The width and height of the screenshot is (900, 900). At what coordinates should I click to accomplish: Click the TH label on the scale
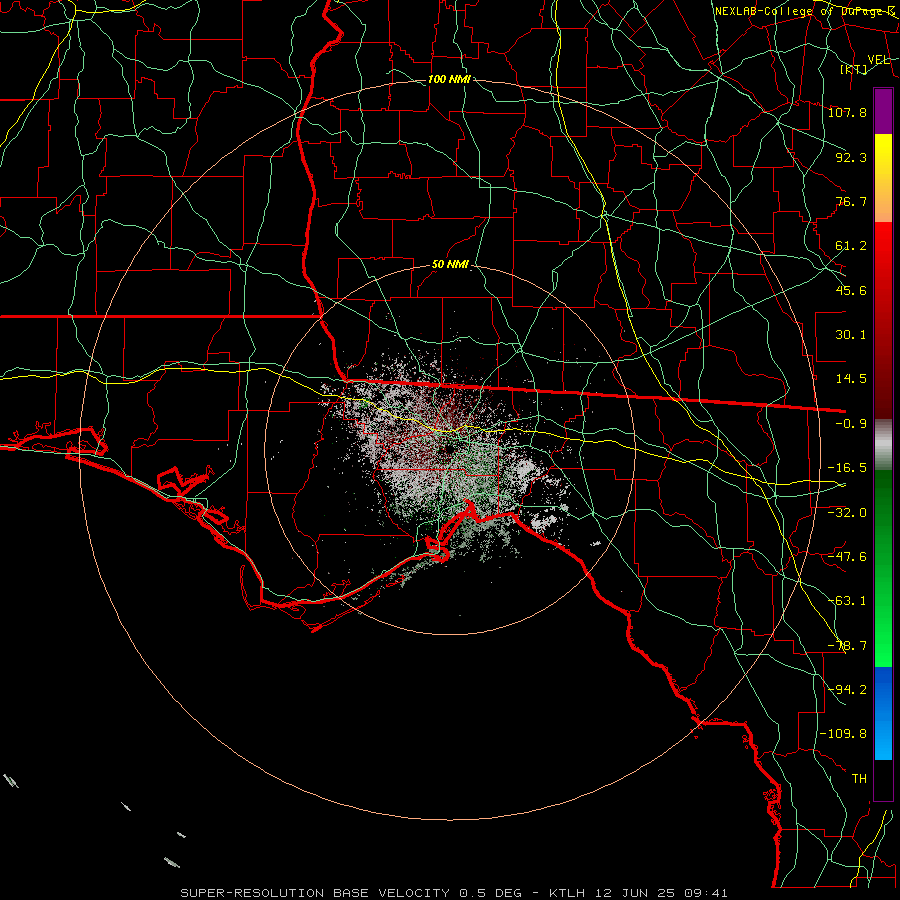click(x=859, y=779)
